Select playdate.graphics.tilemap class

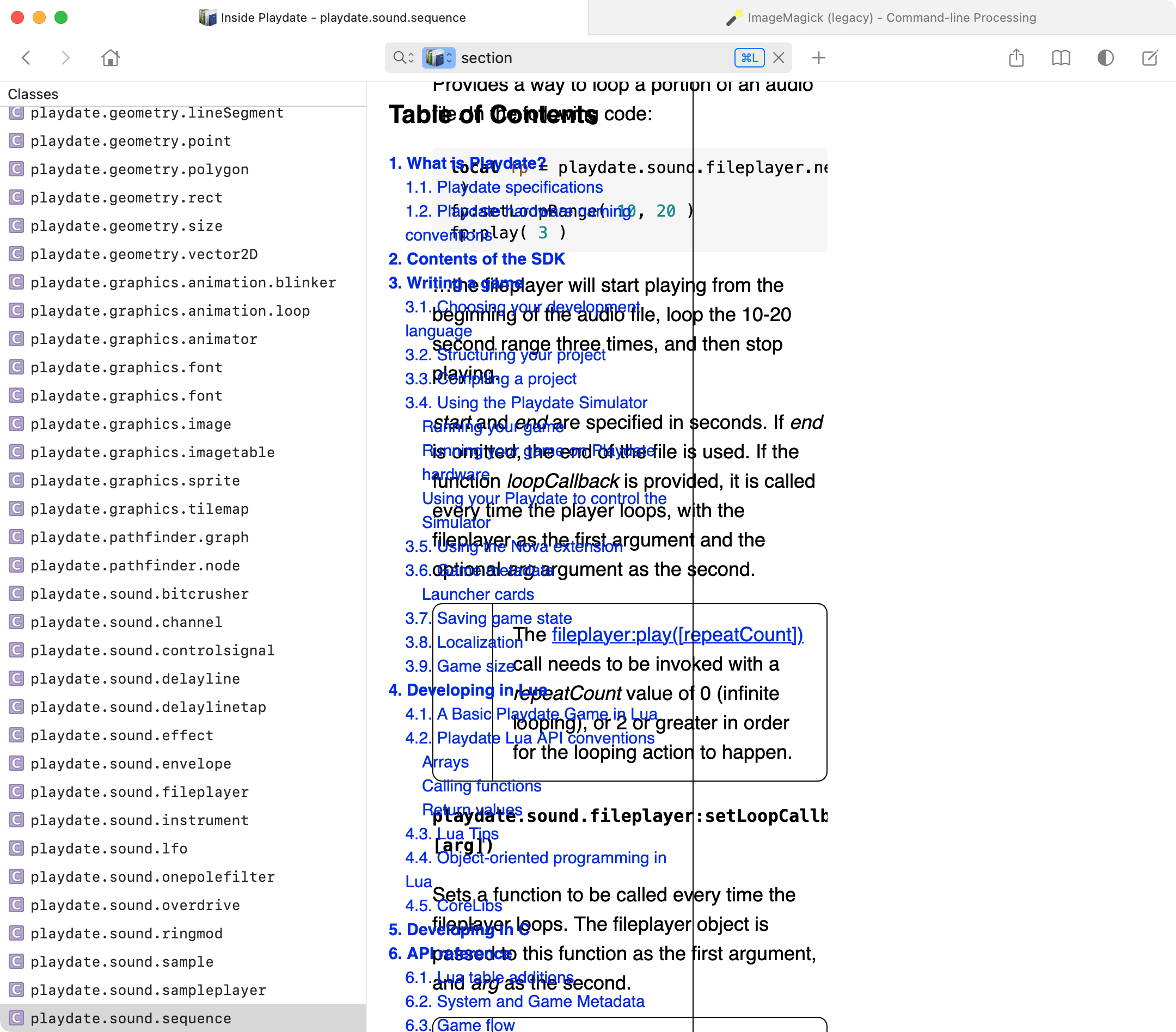point(183,508)
